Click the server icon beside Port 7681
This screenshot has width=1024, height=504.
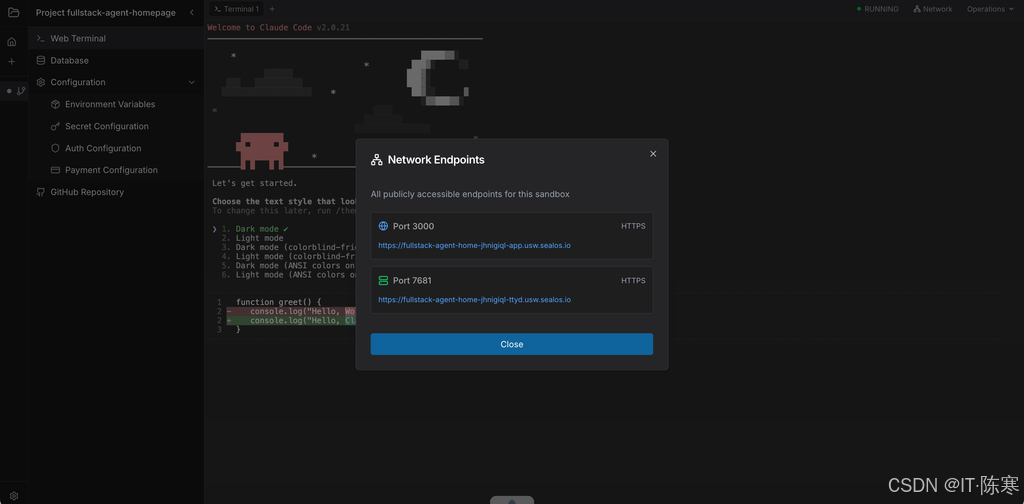click(383, 280)
